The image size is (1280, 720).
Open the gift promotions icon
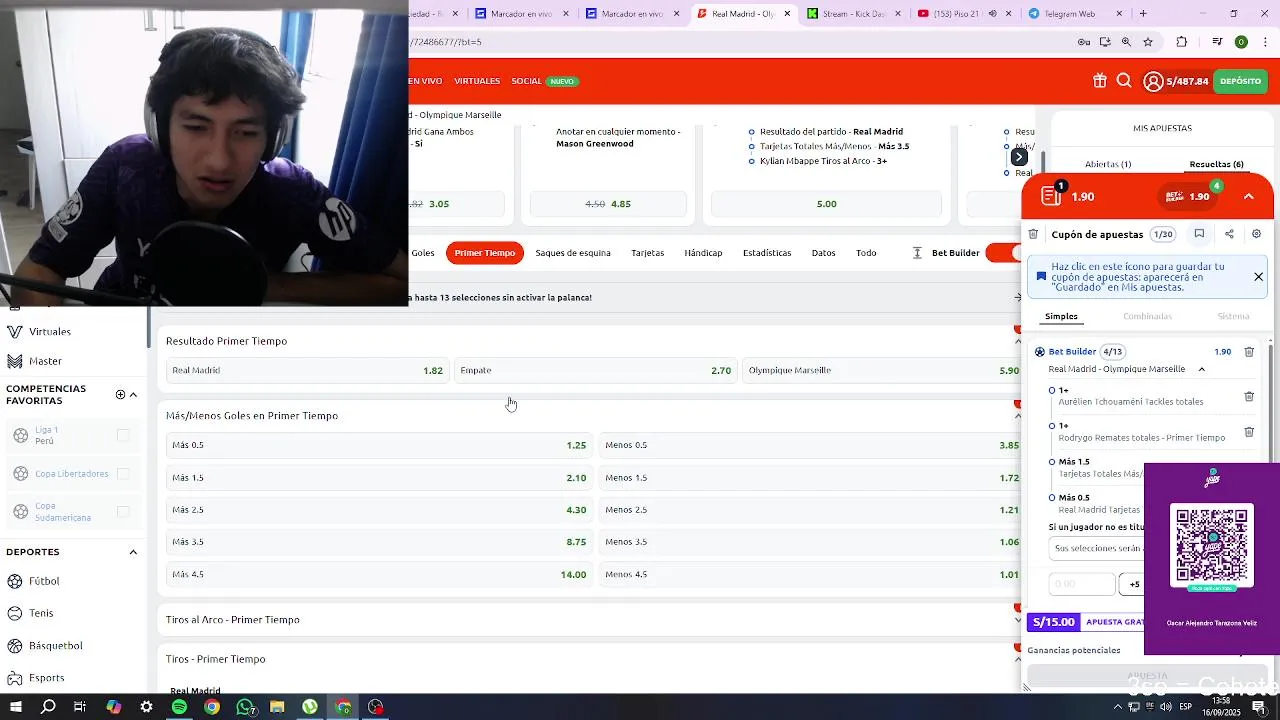click(x=1099, y=81)
